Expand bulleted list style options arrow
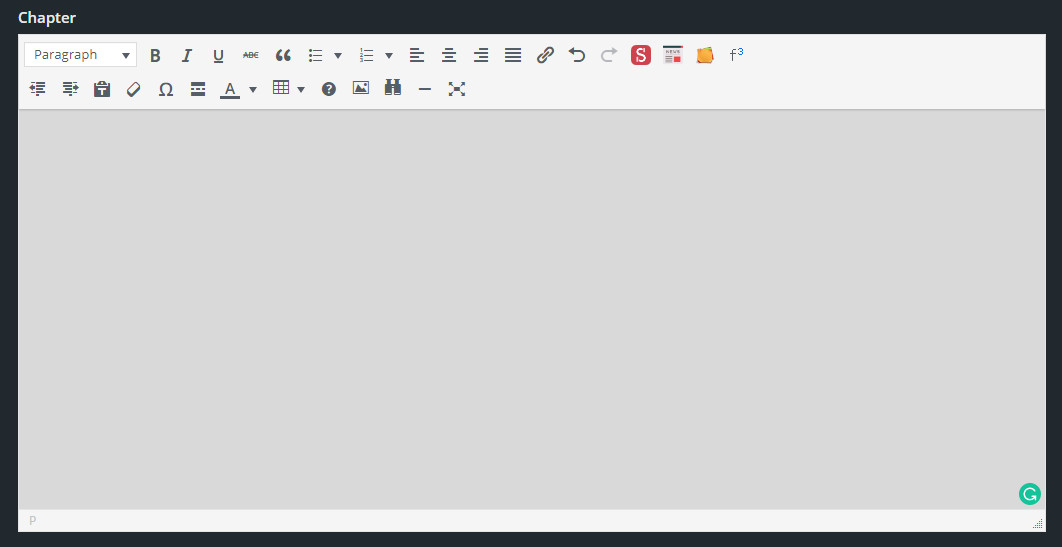Viewport: 1062px width, 547px height. pos(338,56)
